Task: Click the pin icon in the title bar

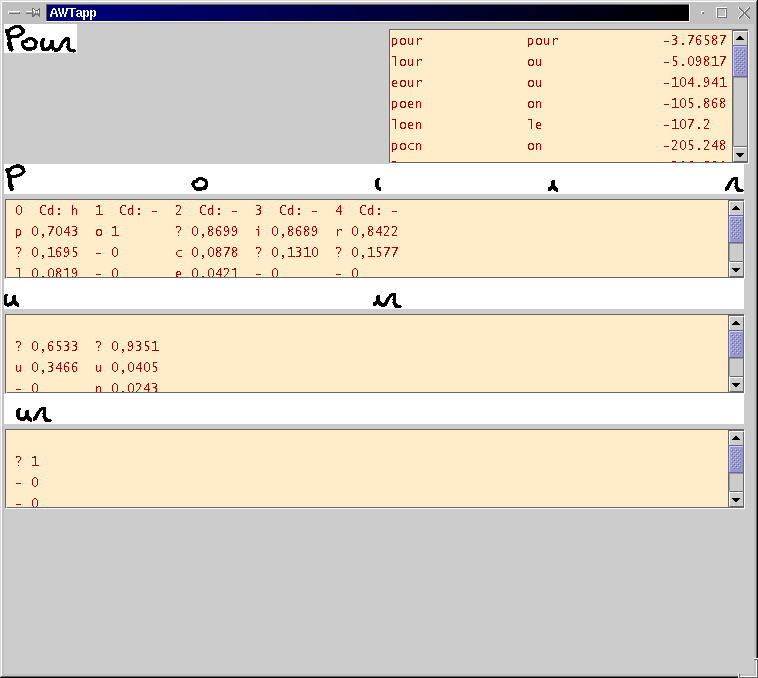Action: [33, 13]
